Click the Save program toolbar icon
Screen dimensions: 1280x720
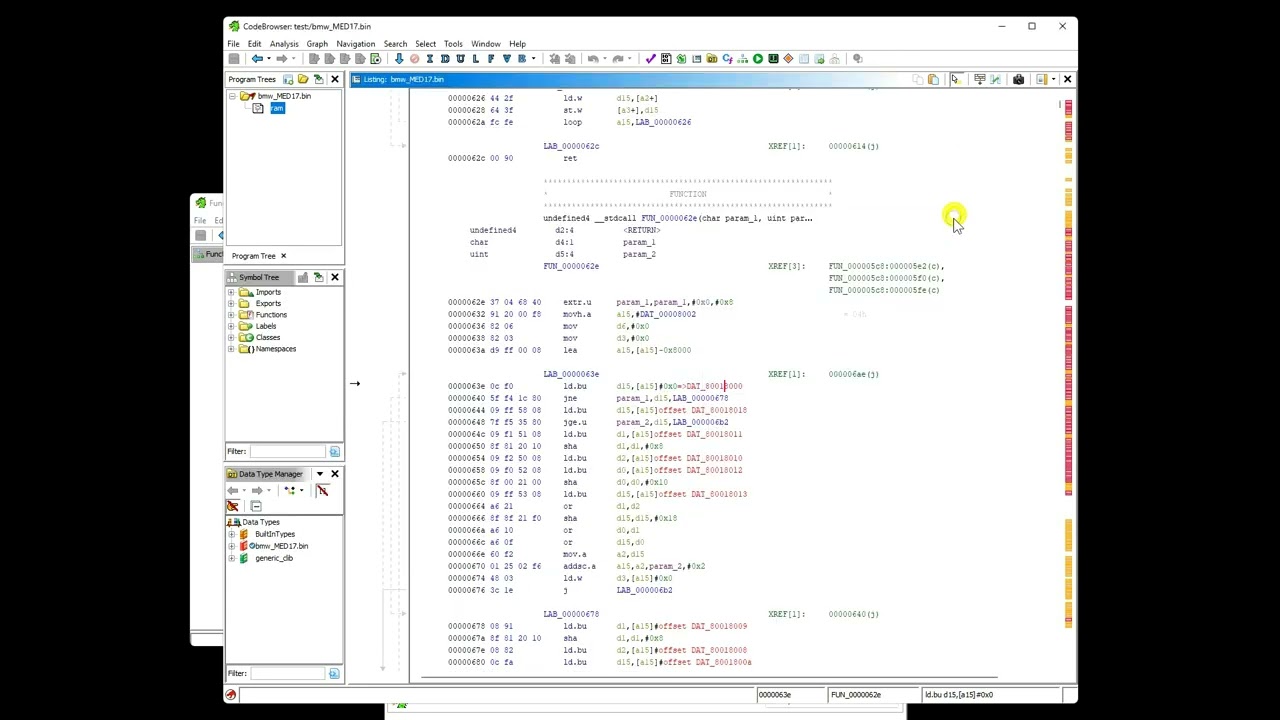click(234, 59)
